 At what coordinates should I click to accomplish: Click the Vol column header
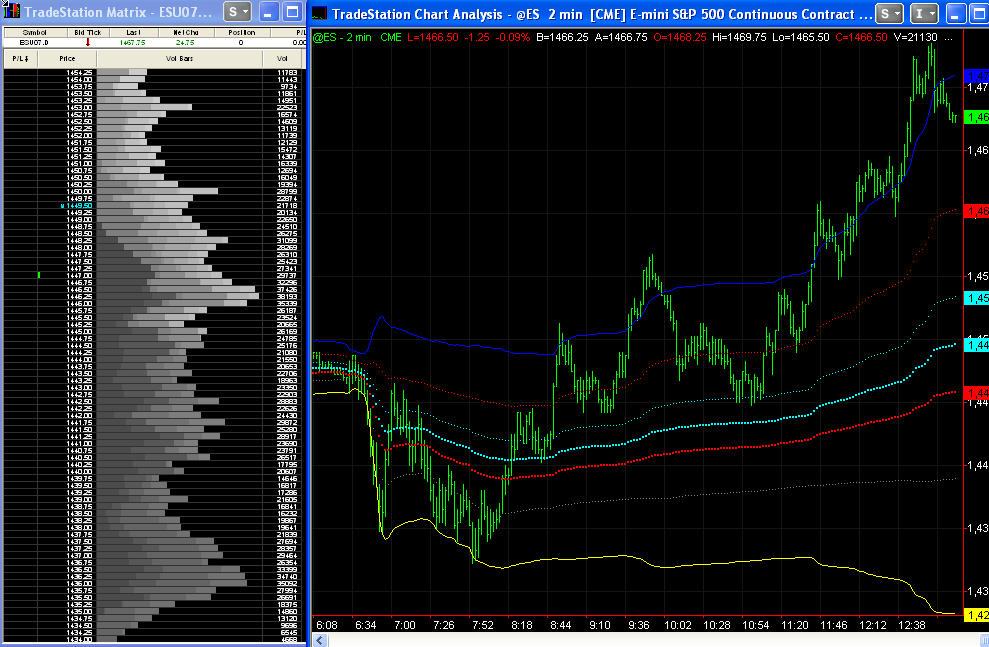click(x=282, y=59)
